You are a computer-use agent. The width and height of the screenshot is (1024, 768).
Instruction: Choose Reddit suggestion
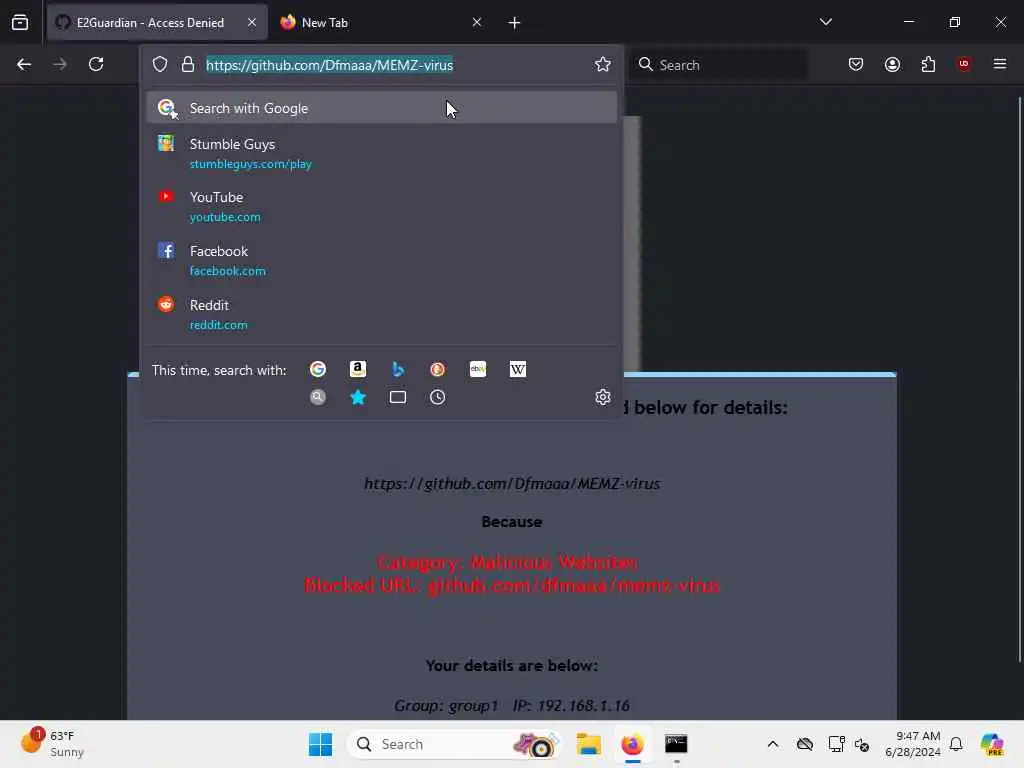381,314
